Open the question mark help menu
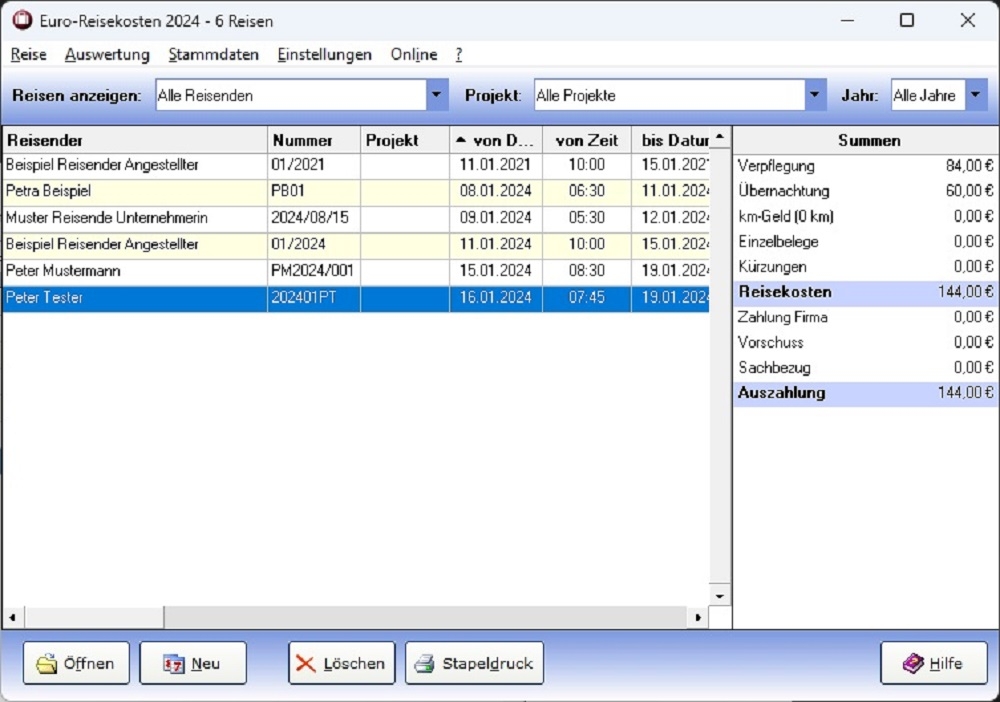 click(459, 55)
